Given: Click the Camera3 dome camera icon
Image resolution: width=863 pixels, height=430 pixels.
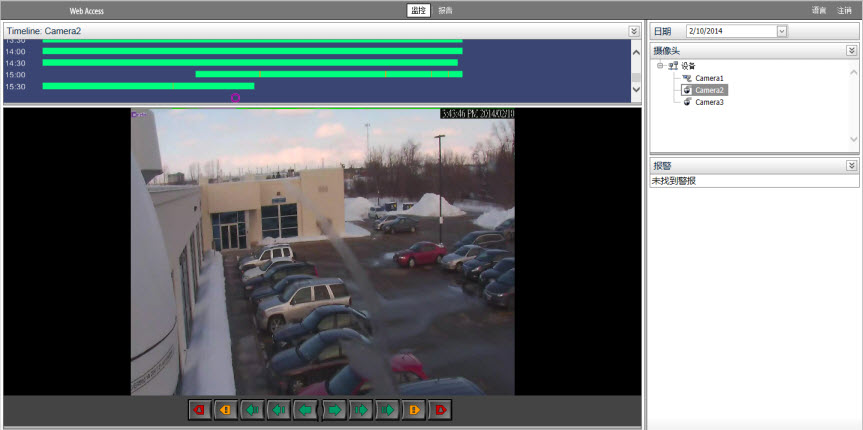Looking at the screenshot, I should (x=687, y=102).
